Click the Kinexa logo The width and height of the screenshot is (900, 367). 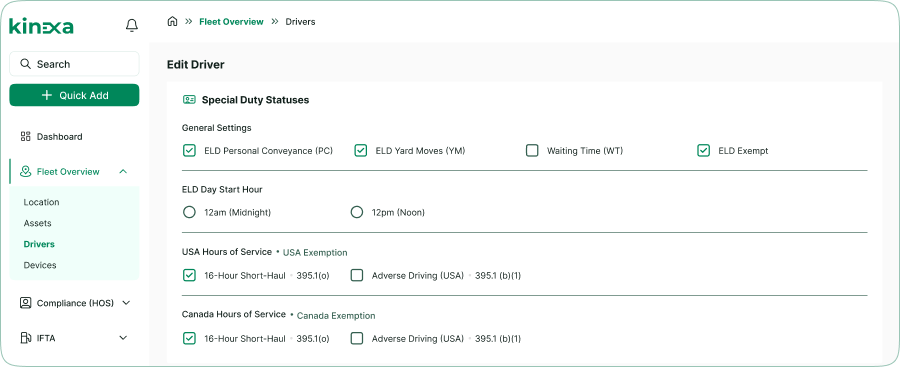[41, 26]
